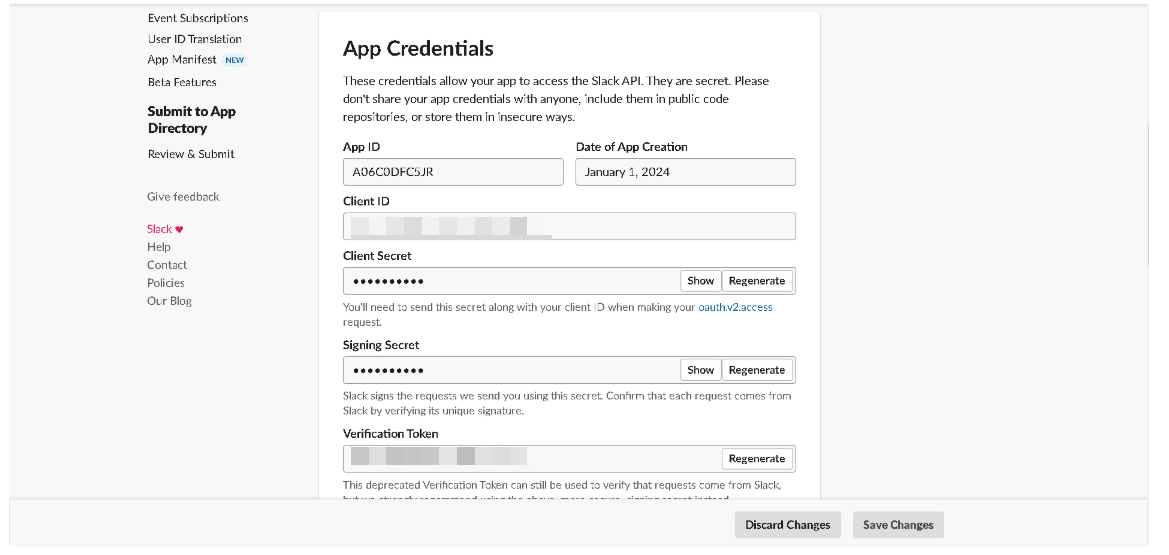
Task: Open User ID Translation page
Action: [194, 39]
